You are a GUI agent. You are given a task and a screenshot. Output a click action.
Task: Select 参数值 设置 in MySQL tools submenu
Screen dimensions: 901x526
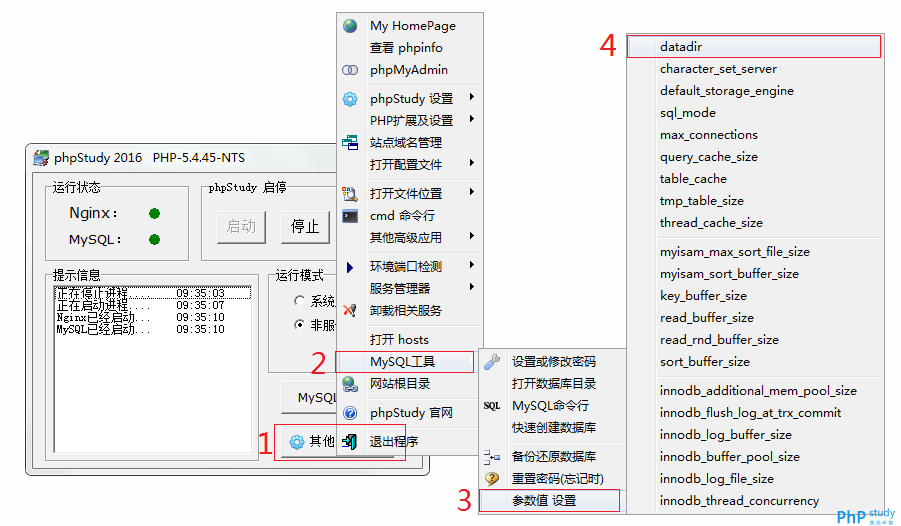tap(550, 501)
